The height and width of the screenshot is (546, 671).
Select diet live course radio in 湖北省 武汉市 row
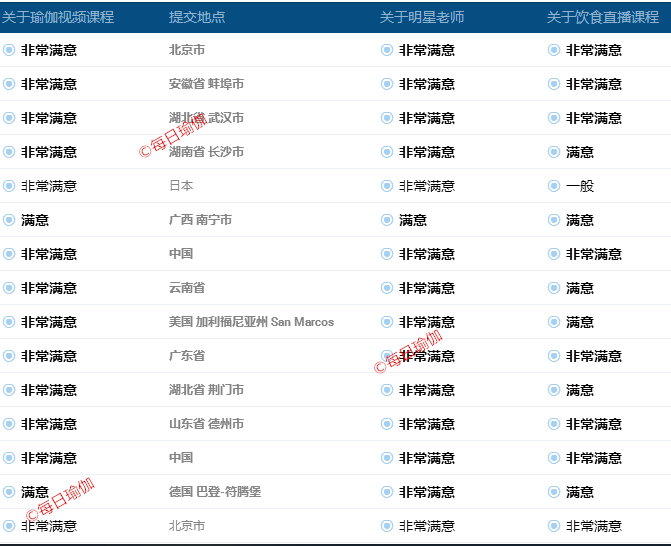click(554, 118)
